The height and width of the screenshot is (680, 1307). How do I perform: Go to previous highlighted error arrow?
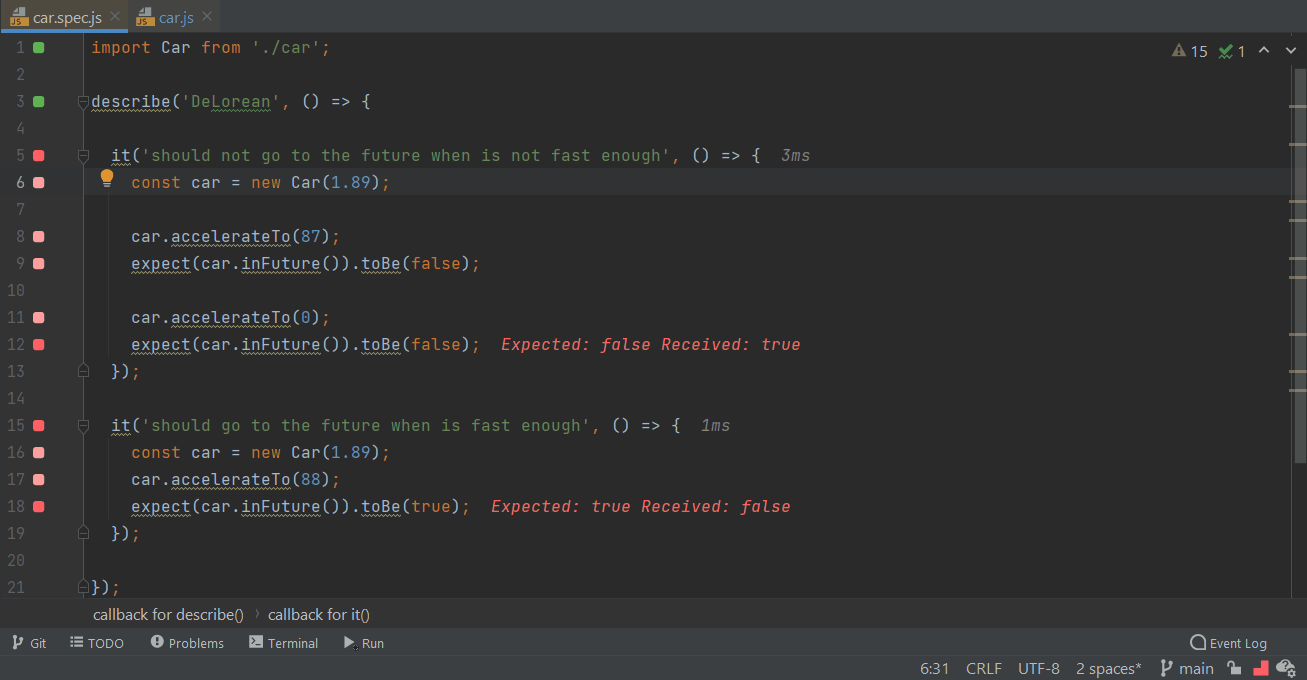[x=1264, y=51]
